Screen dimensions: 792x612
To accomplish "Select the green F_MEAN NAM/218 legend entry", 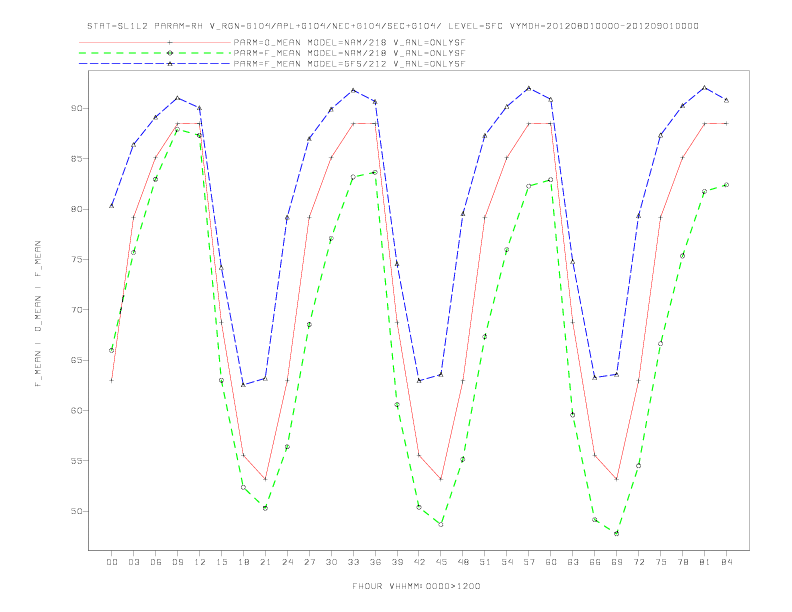I will 272,53.
